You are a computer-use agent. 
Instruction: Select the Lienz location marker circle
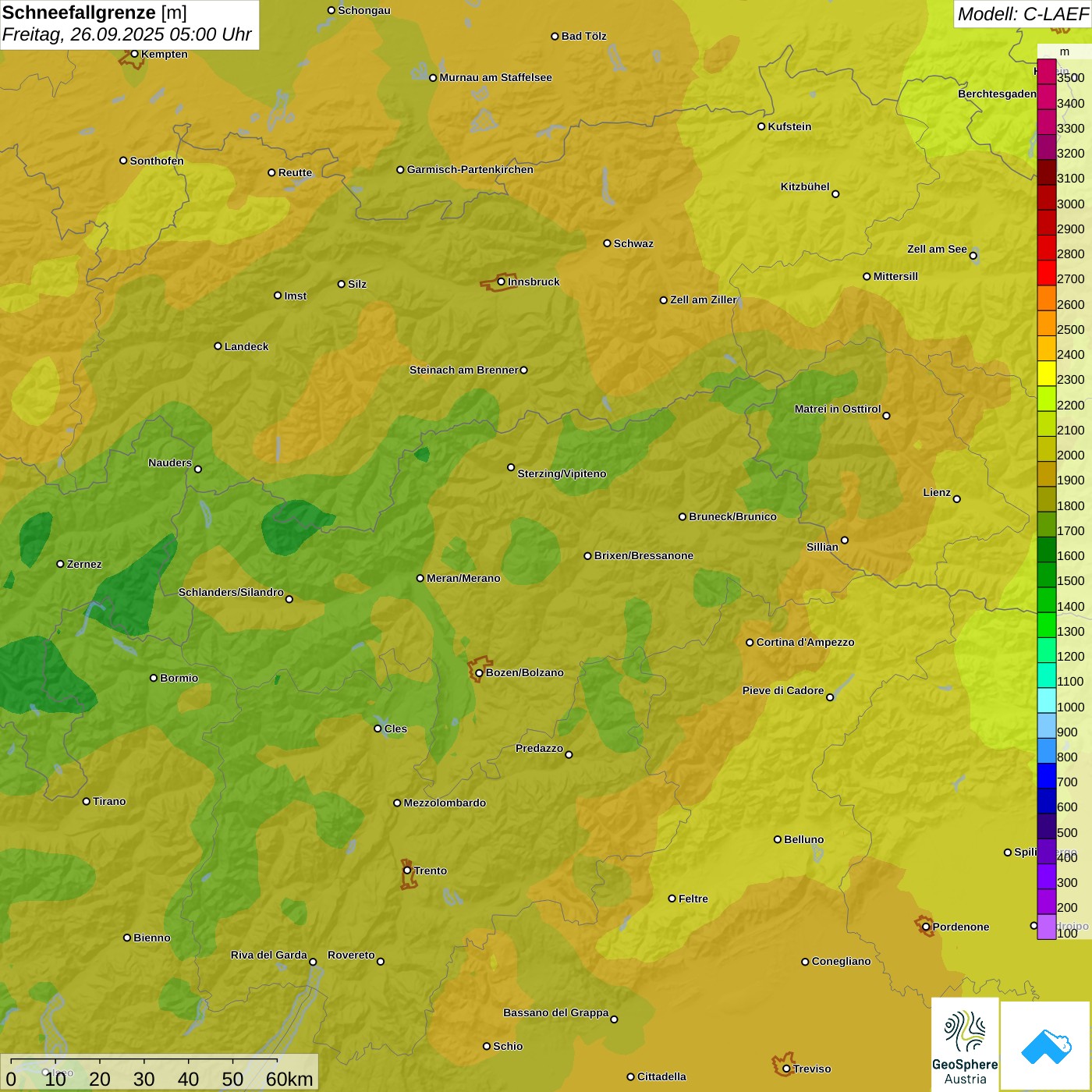[x=957, y=499]
